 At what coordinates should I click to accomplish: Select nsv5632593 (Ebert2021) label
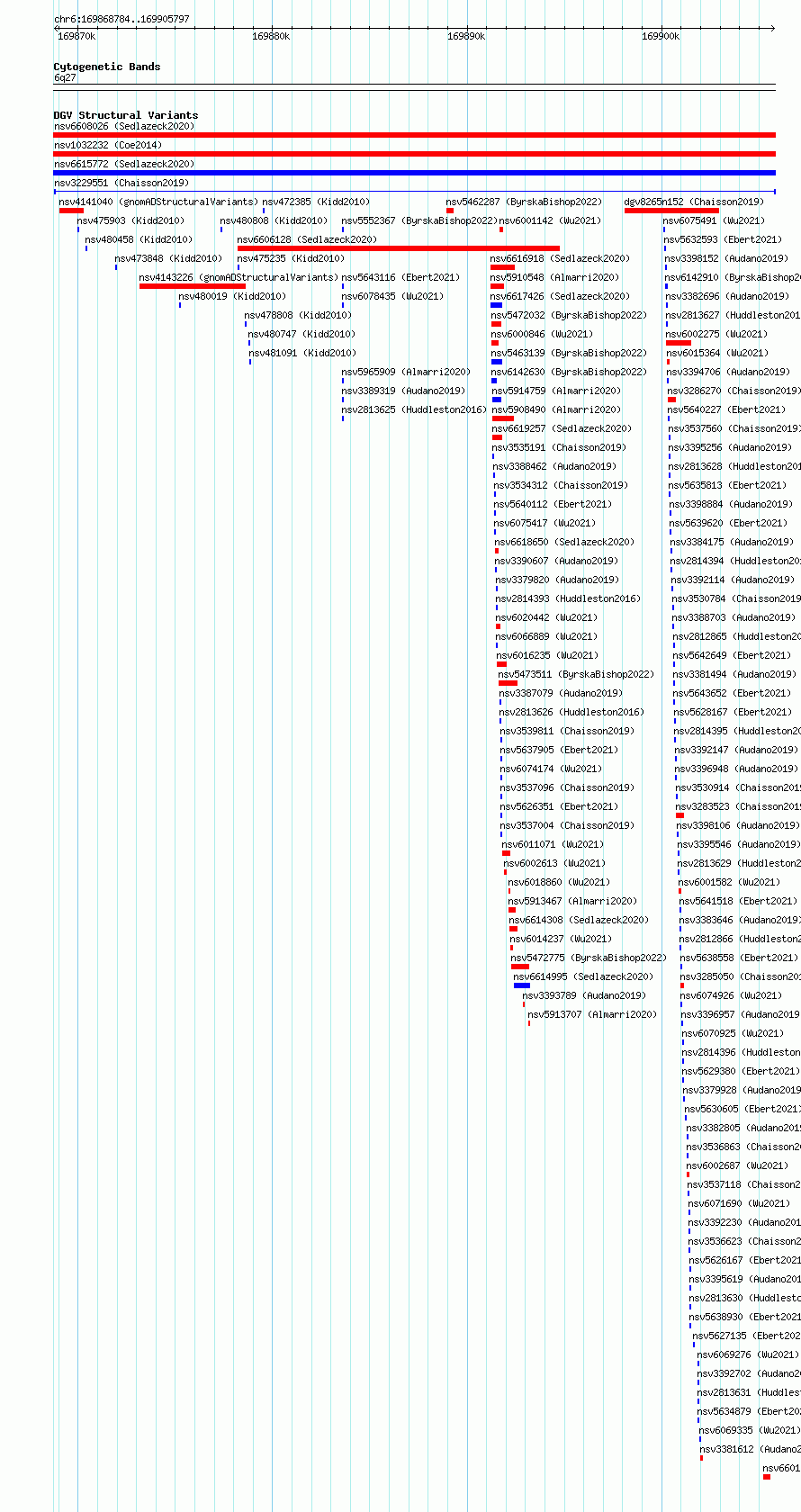tap(723, 239)
